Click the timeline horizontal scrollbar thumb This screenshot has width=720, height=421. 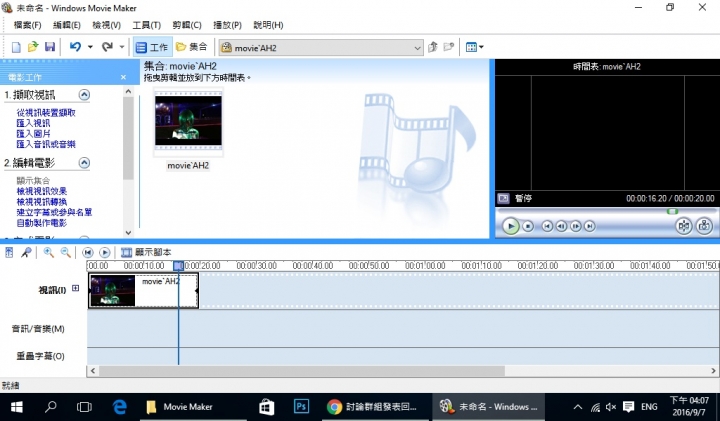coord(302,370)
